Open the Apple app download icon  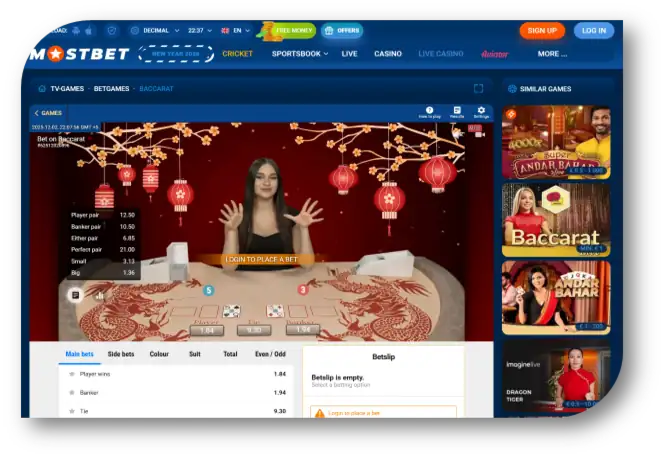click(x=89, y=31)
